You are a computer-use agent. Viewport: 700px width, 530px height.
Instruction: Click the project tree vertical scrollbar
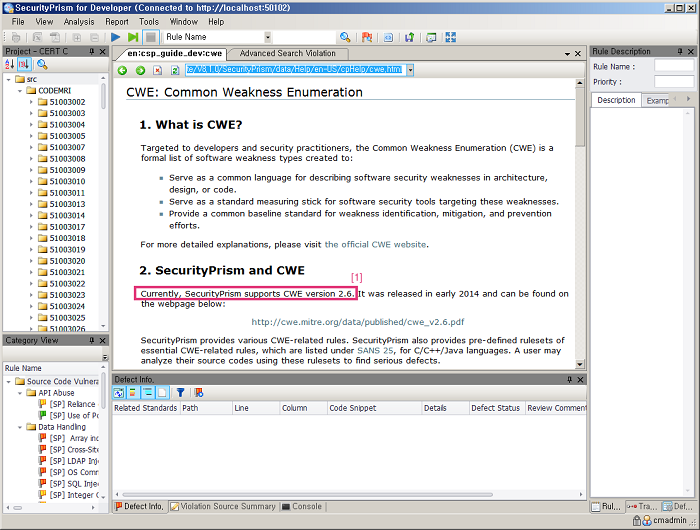tap(104, 96)
